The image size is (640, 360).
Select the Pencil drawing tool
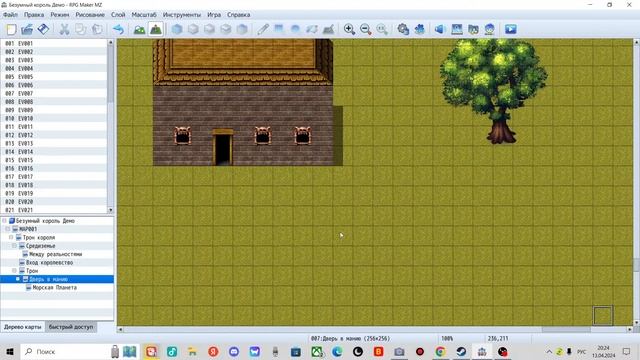(263, 29)
